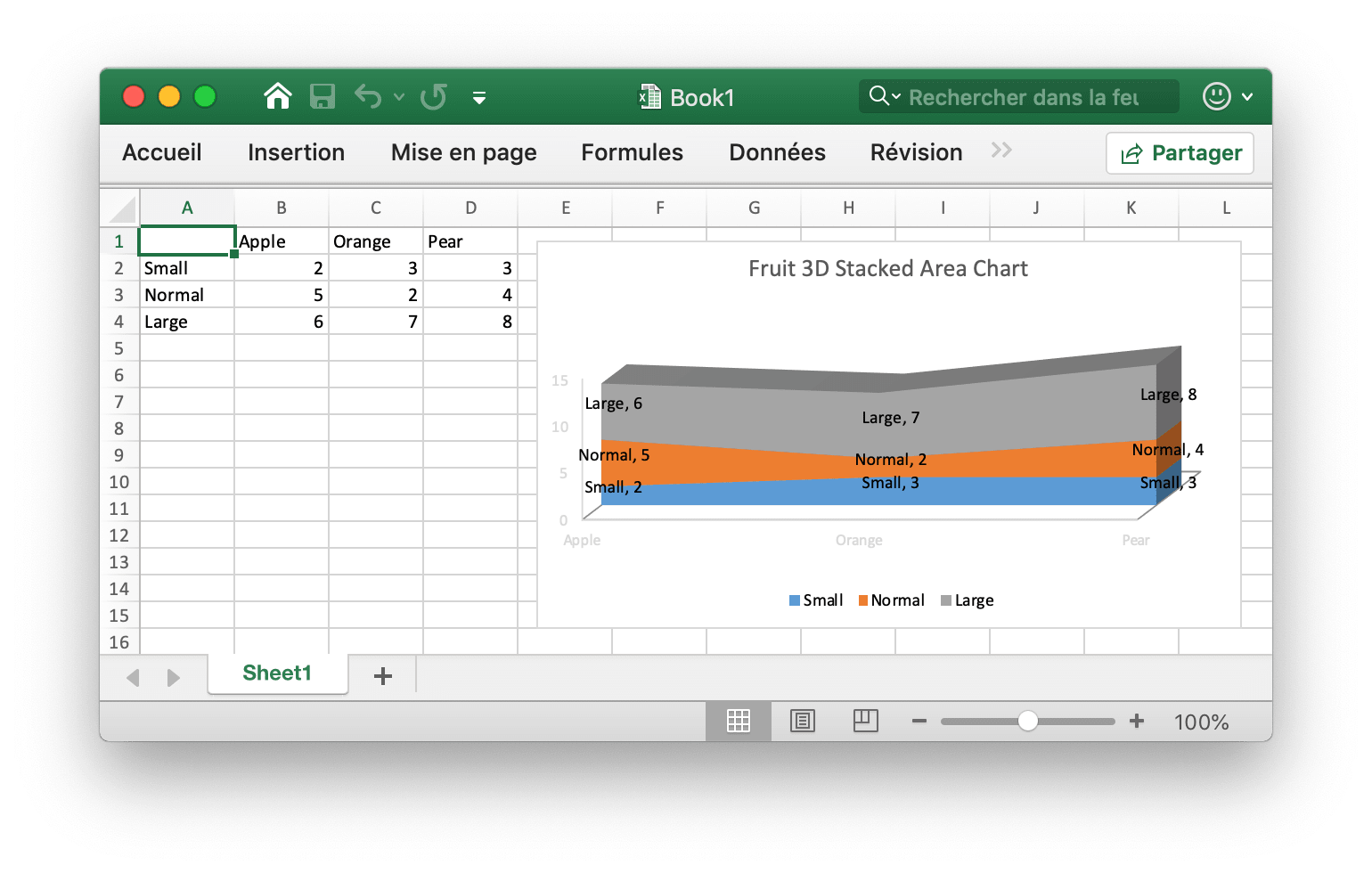Switch to Page Break Preview view
The image size is (1372, 873).
tap(865, 721)
